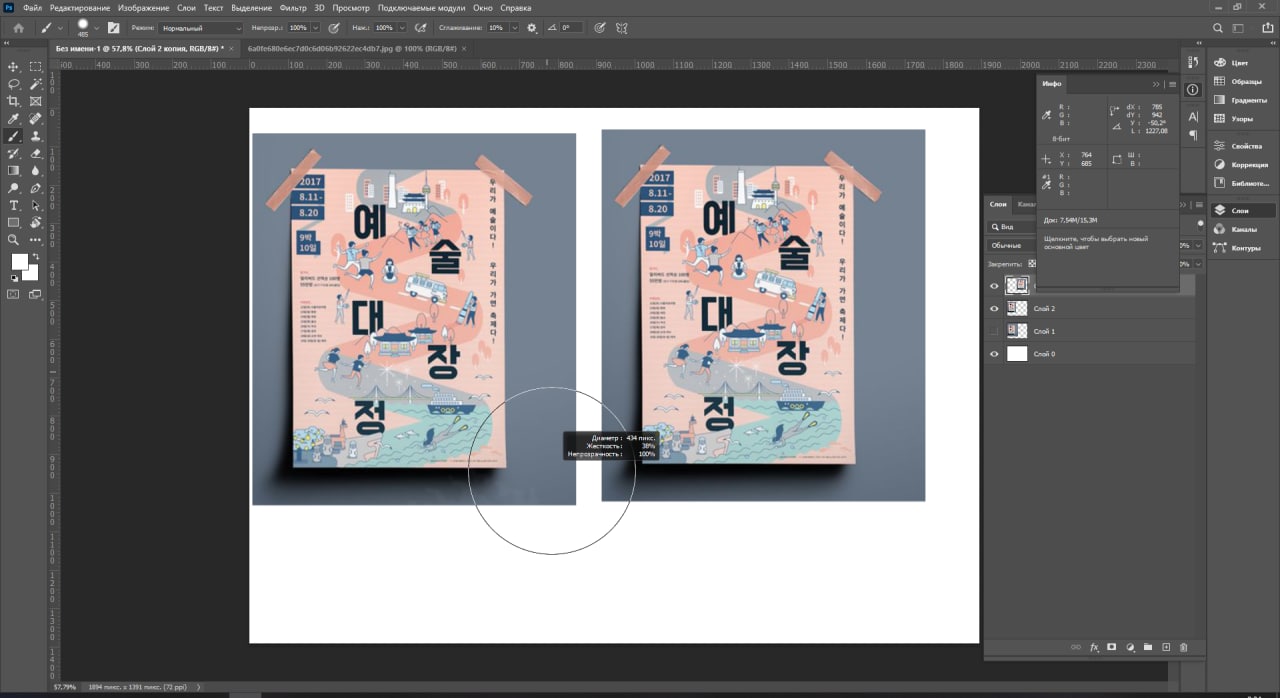Select the Pen tool
Image resolution: width=1280 pixels, height=698 pixels.
coord(36,188)
